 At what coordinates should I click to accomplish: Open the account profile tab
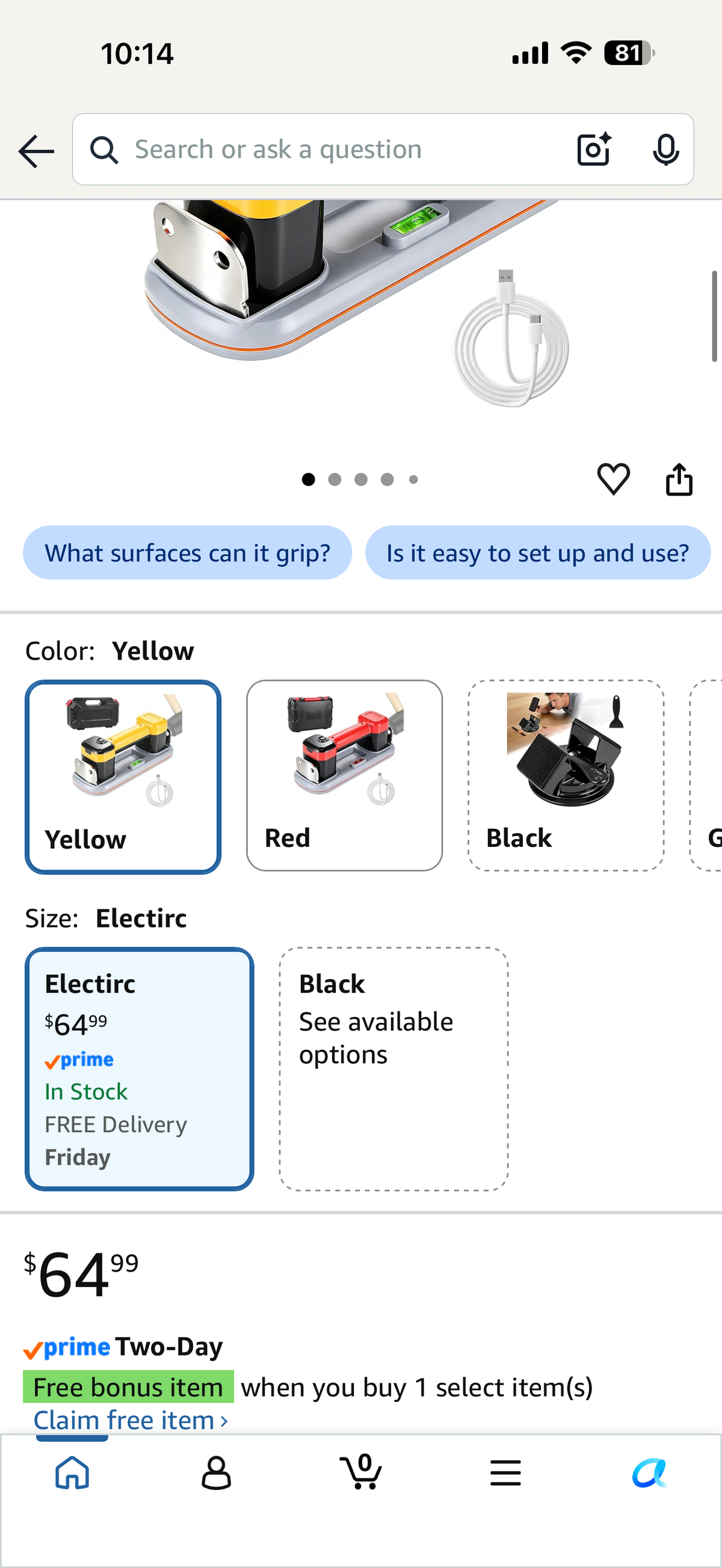(216, 1473)
